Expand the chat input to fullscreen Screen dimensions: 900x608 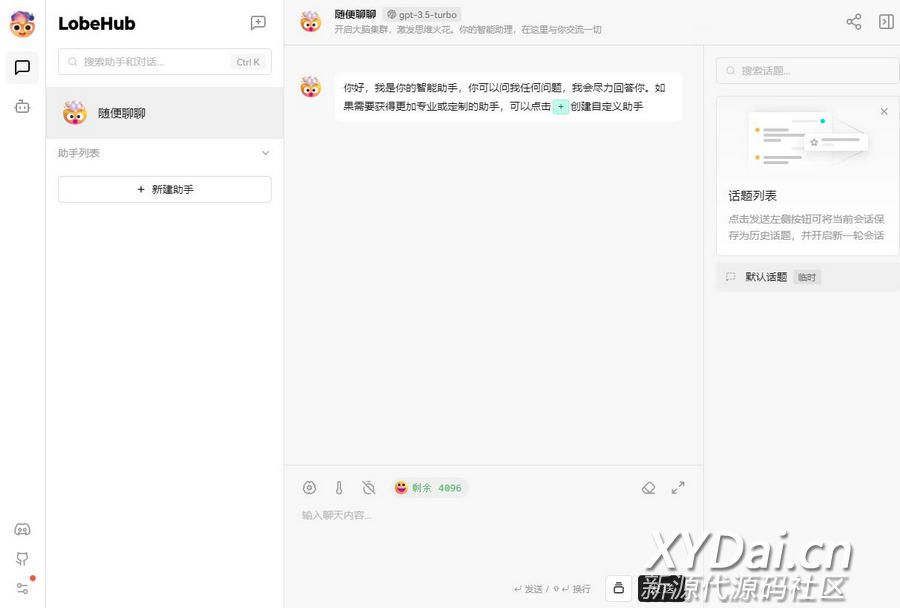tap(678, 488)
